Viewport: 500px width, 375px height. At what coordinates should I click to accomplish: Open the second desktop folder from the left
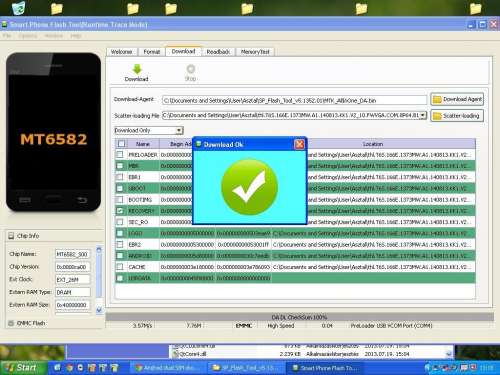[133, 8]
